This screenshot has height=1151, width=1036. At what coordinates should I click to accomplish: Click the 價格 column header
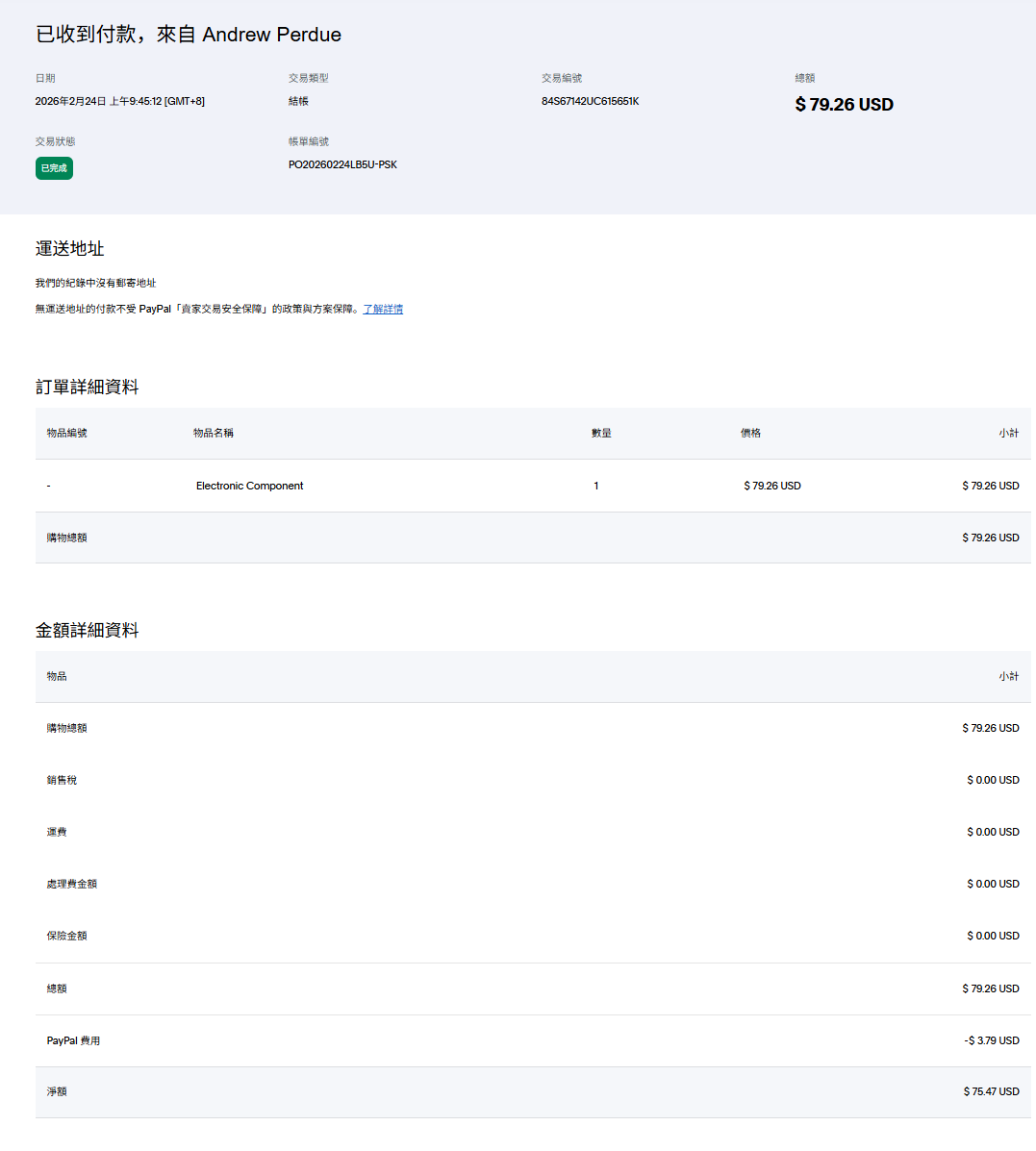tap(750, 433)
